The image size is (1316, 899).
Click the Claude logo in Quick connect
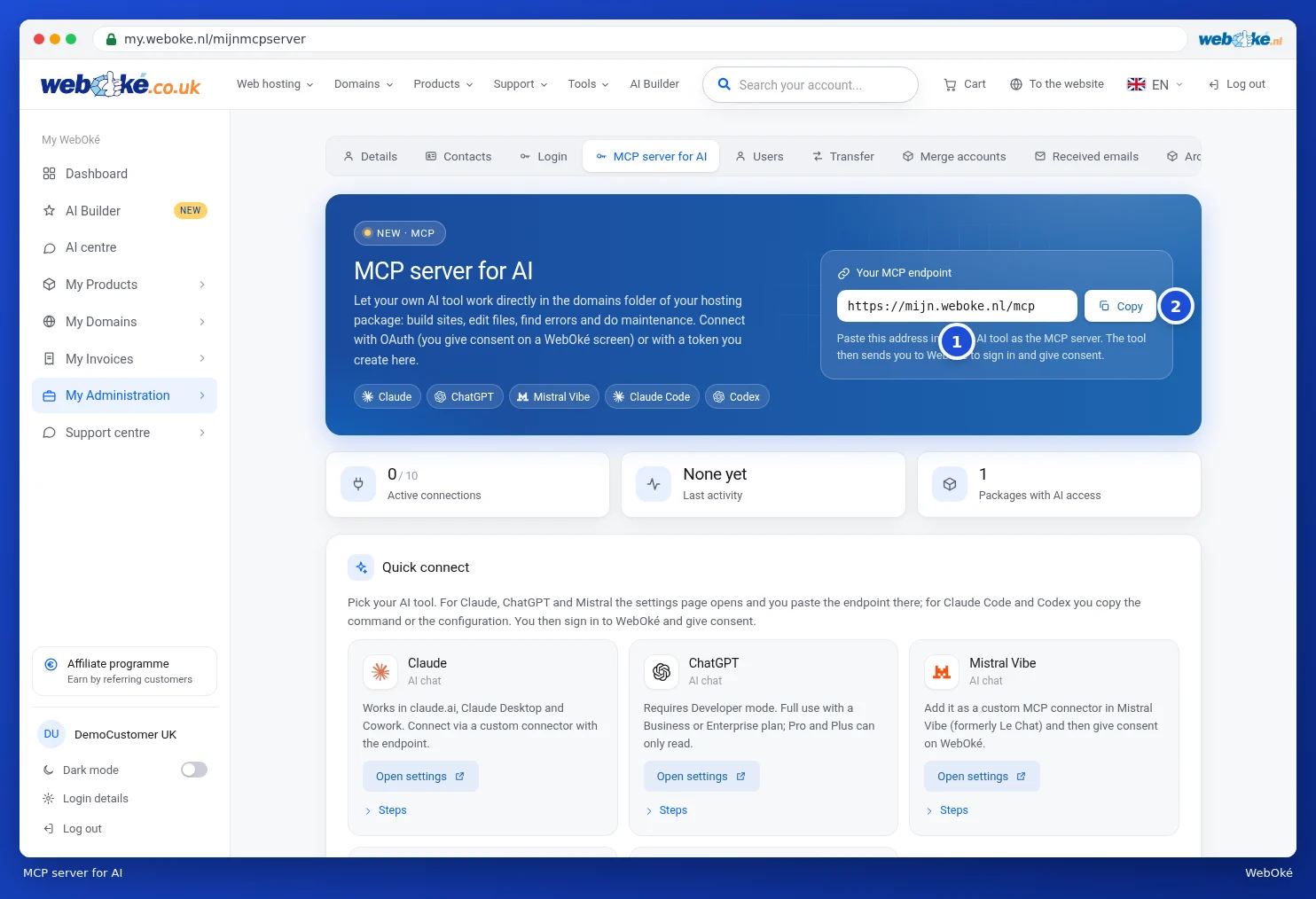coord(380,672)
